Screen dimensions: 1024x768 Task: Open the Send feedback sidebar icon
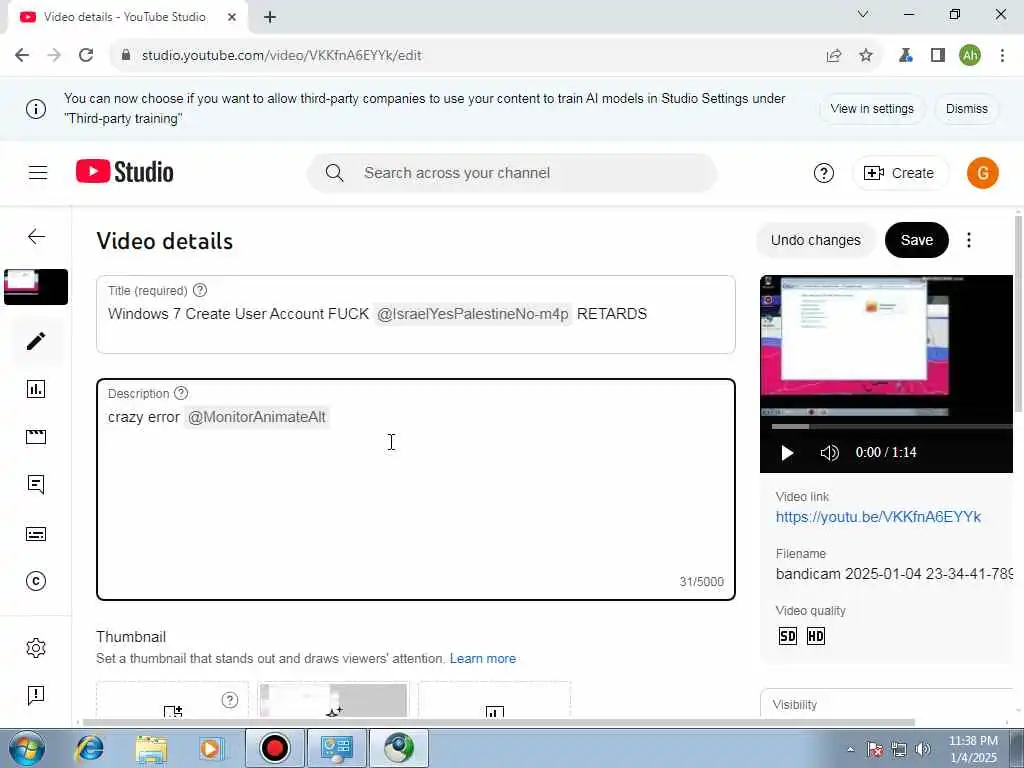[36, 695]
